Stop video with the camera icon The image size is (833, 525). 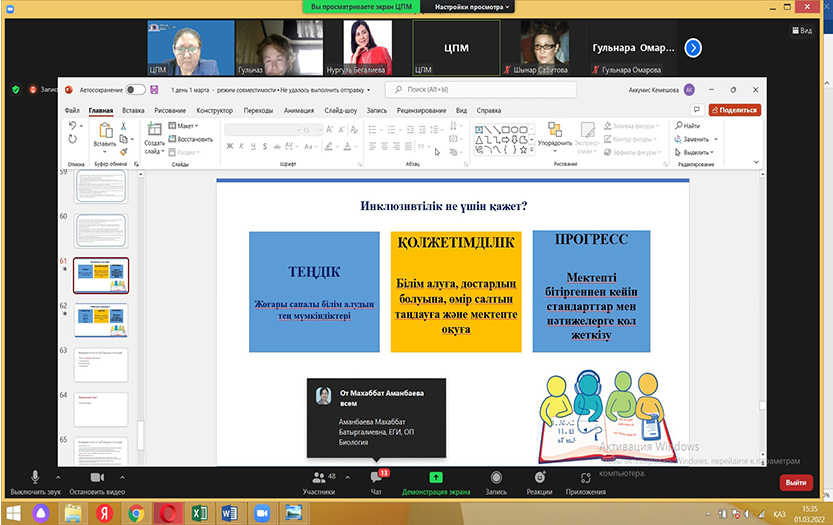(95, 478)
